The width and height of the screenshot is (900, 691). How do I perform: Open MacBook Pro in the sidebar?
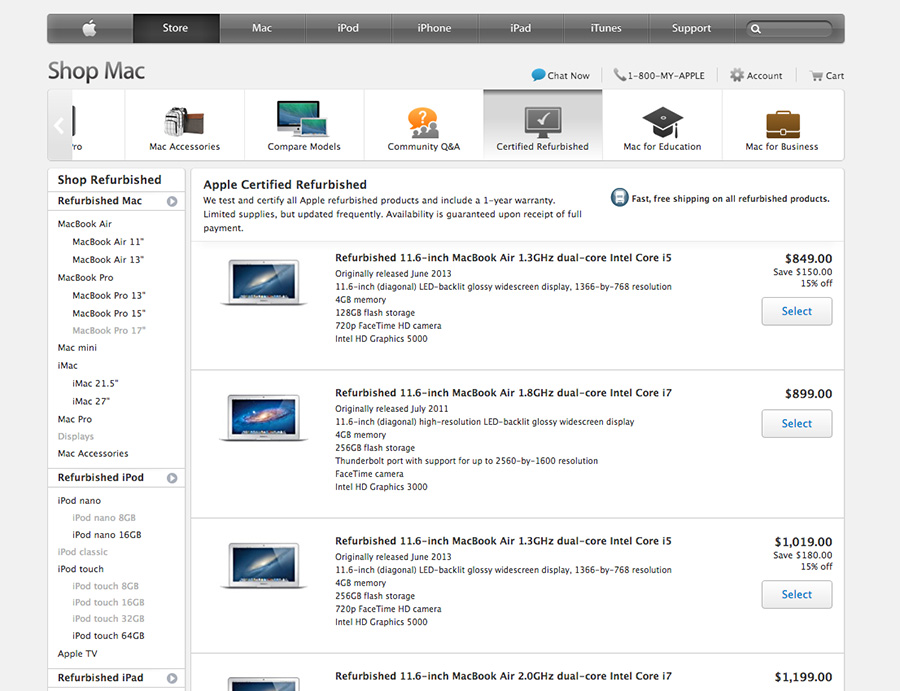[x=86, y=277]
